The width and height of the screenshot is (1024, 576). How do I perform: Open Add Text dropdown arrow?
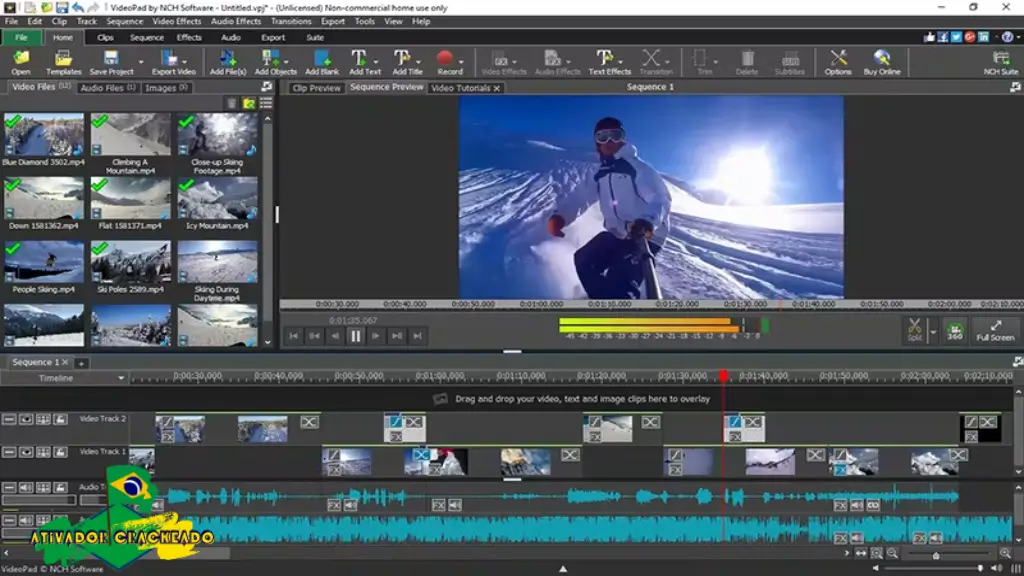pyautogui.click(x=376, y=62)
